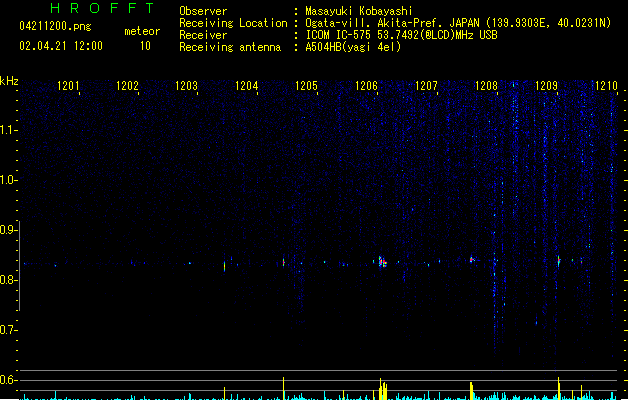This screenshot has width=629, height=400.
Task: Click time marker 1204
Action: pyautogui.click(x=246, y=86)
